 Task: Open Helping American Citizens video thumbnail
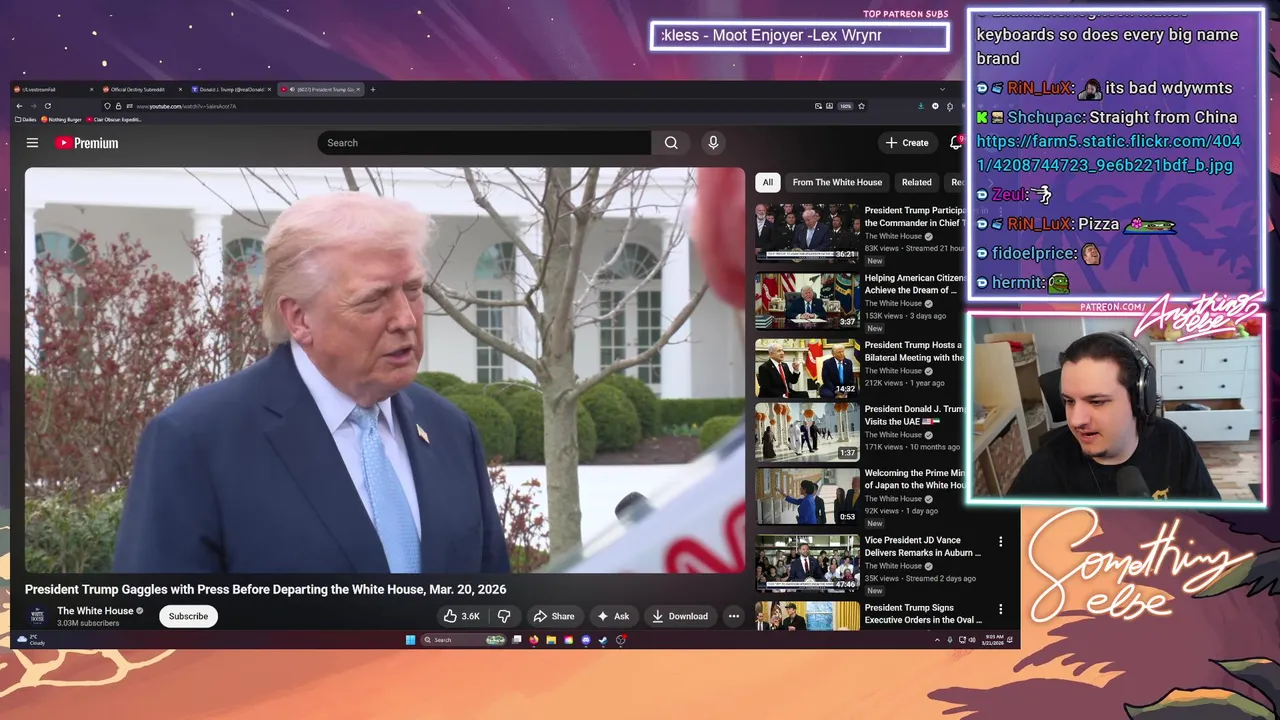(807, 300)
